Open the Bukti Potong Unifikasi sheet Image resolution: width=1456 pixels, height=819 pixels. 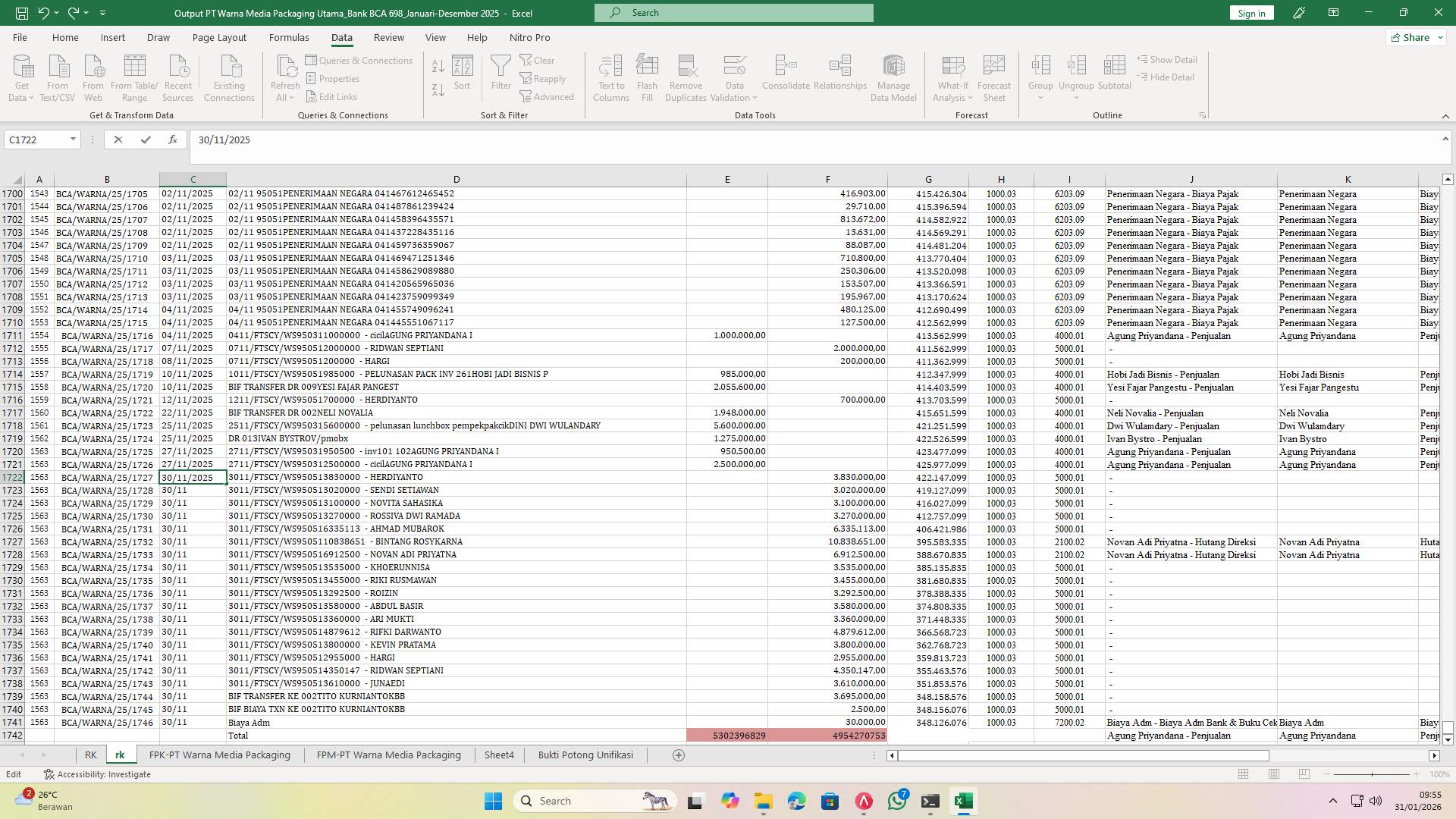click(585, 755)
